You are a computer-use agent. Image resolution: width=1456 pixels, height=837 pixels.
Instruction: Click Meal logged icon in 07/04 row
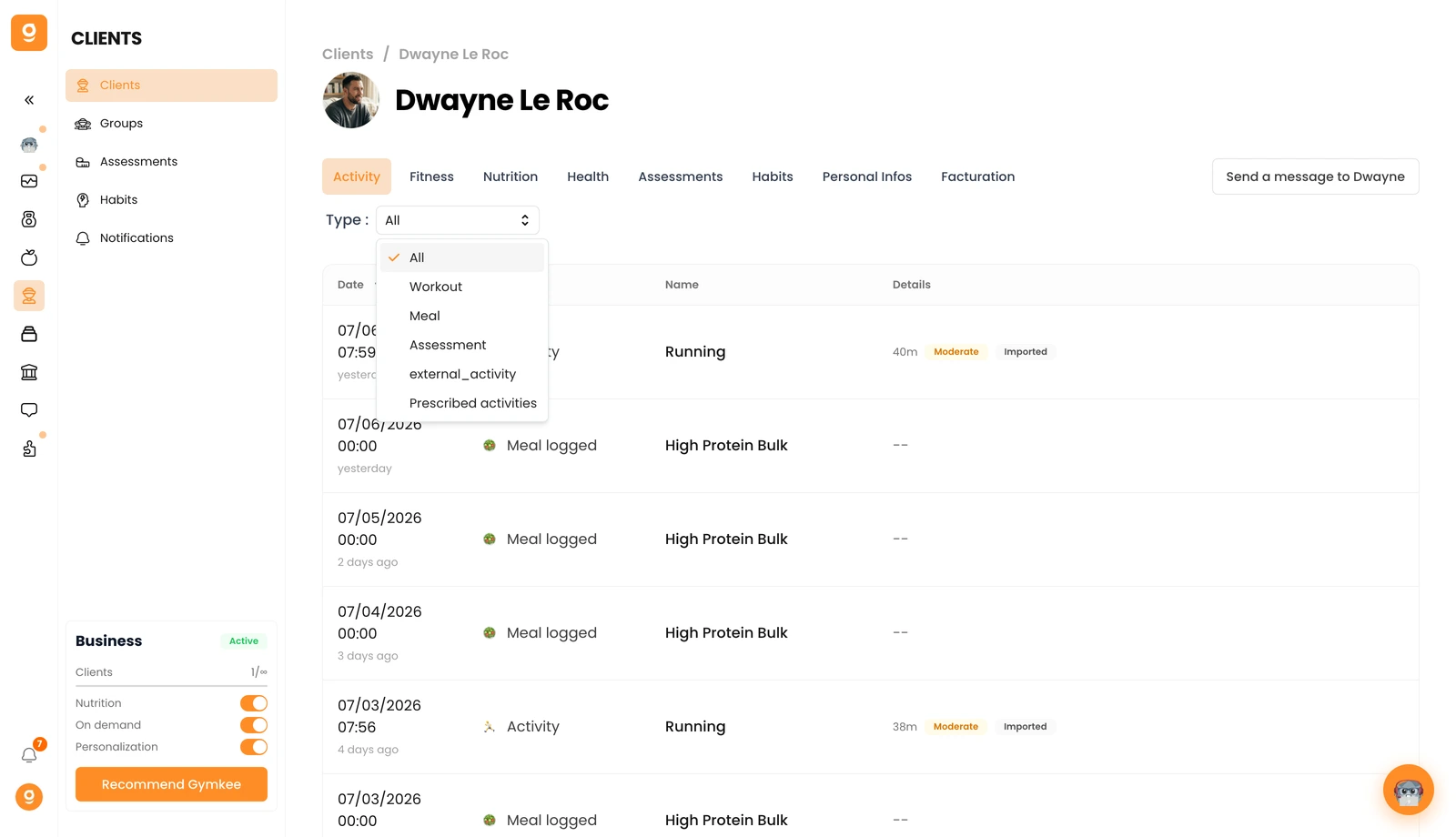click(x=490, y=633)
